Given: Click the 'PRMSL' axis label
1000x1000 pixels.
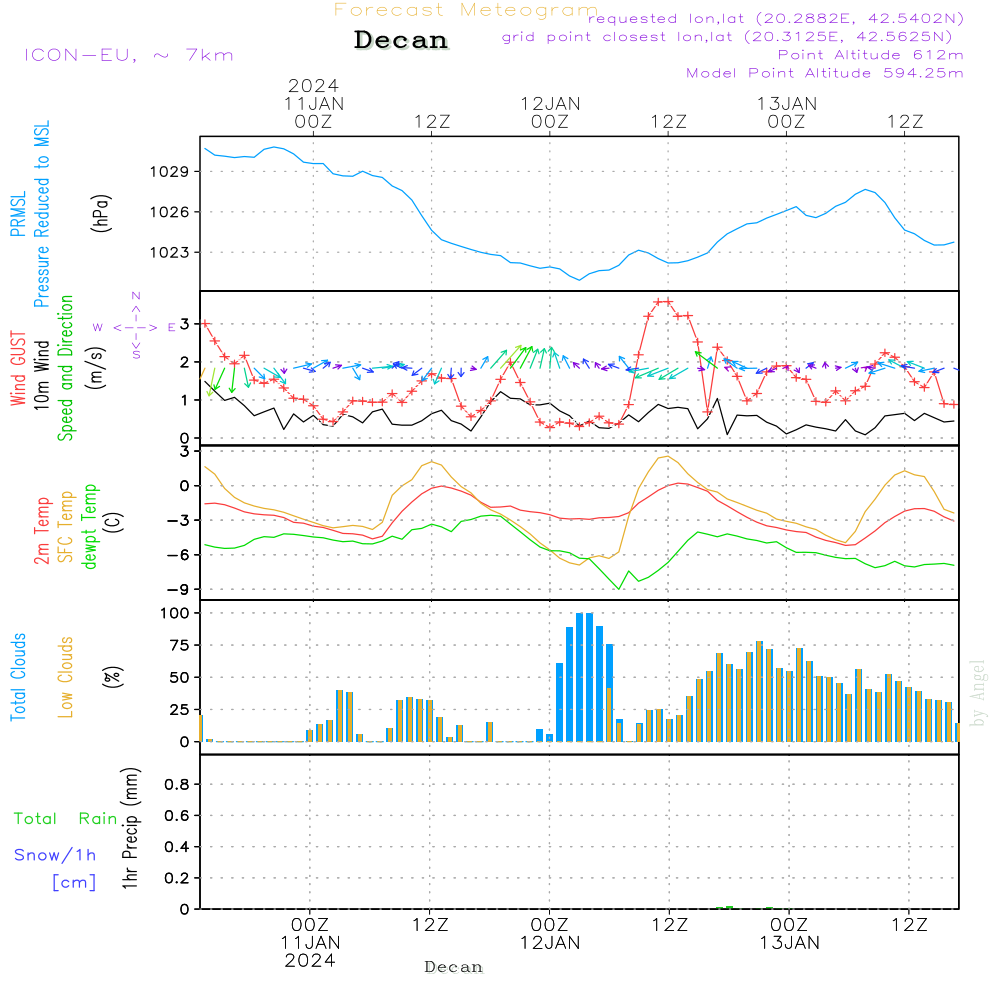Looking at the screenshot, I should (18, 214).
